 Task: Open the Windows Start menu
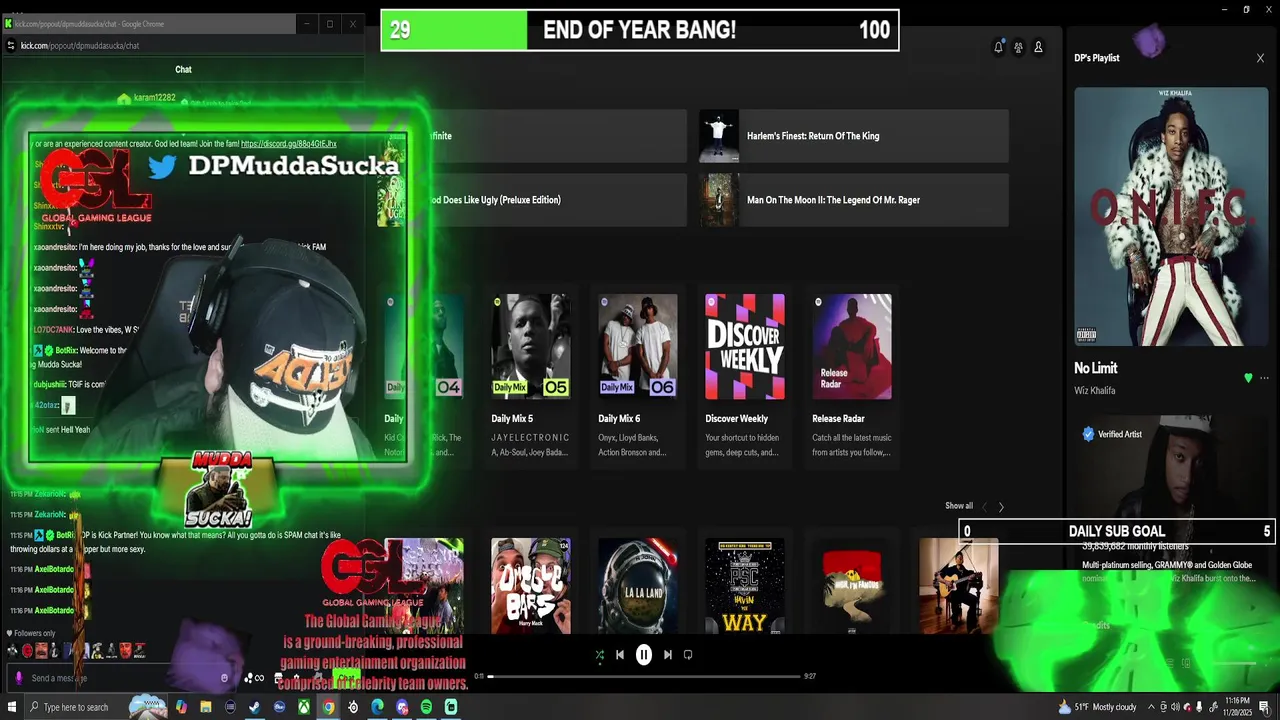[x=12, y=707]
